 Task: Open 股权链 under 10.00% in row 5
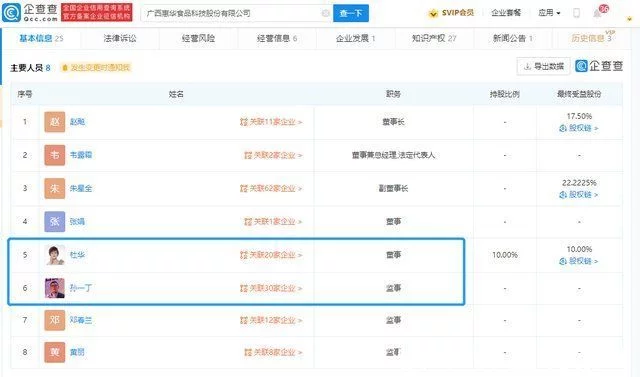(x=579, y=261)
